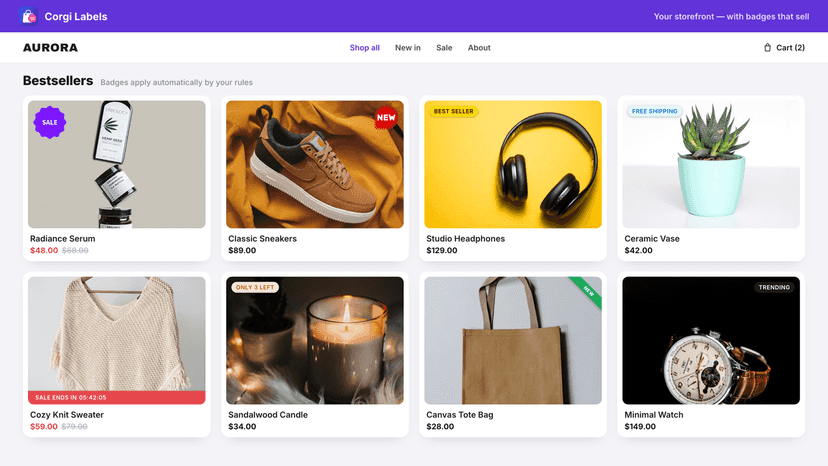Click the struck-through $68.00 price
Viewport: 828px width, 466px height.
click(x=75, y=250)
